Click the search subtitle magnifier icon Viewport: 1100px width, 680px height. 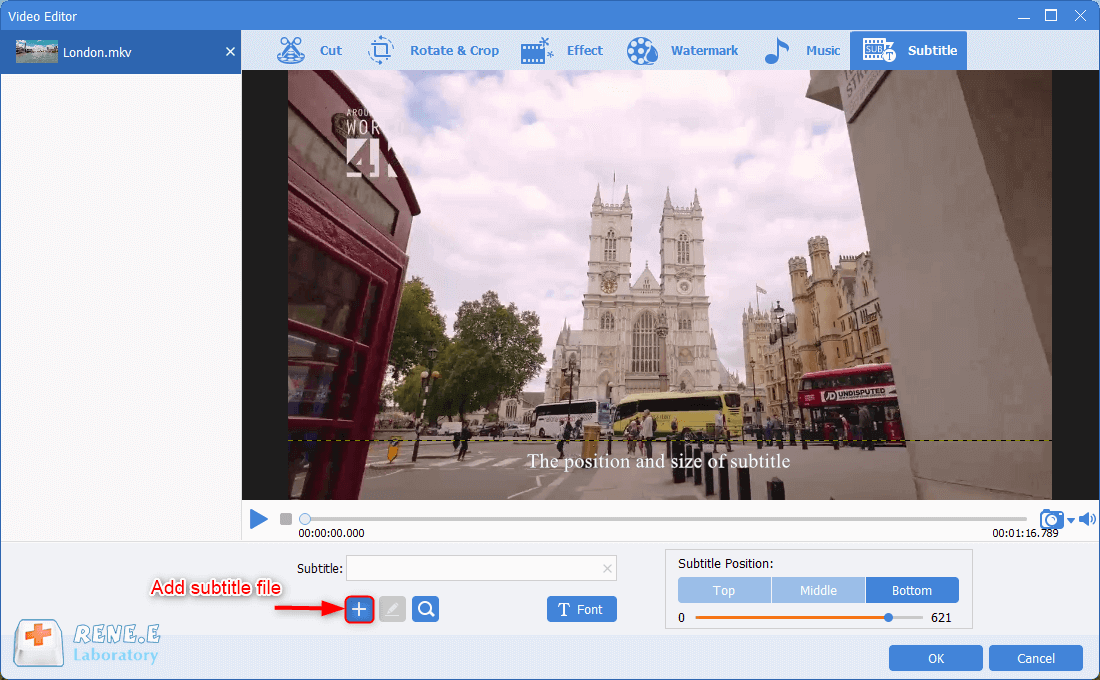point(426,609)
